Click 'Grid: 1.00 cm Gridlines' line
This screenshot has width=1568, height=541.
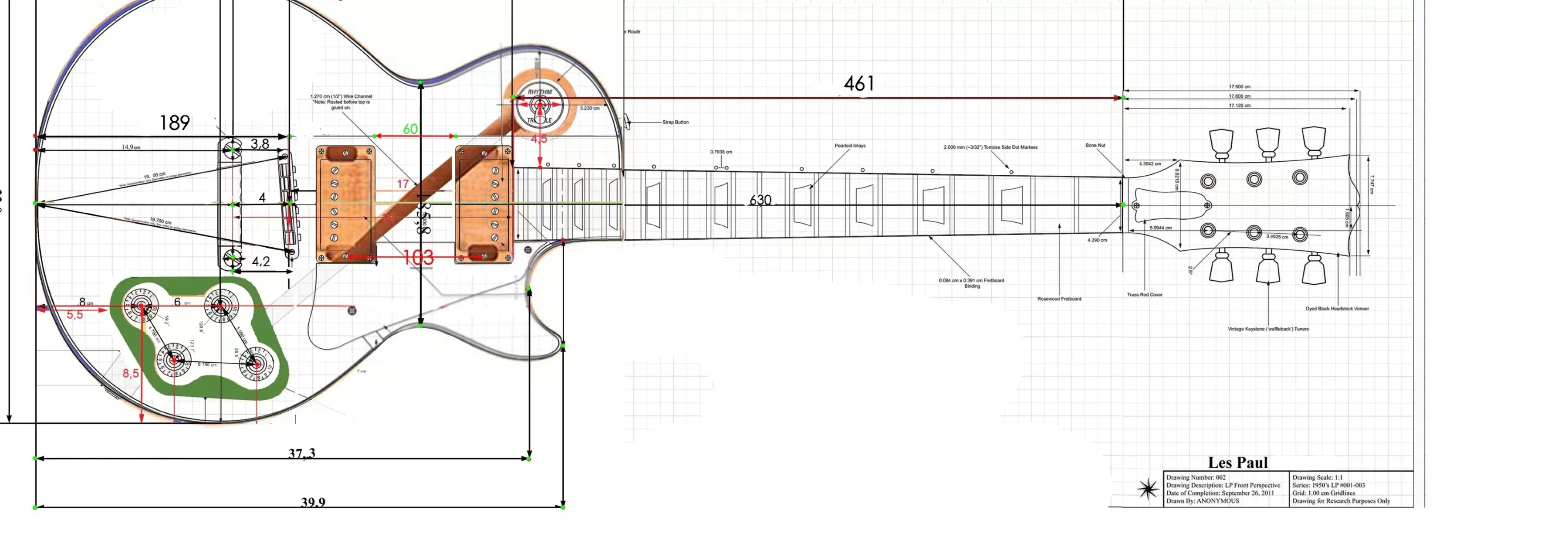[1323, 493]
